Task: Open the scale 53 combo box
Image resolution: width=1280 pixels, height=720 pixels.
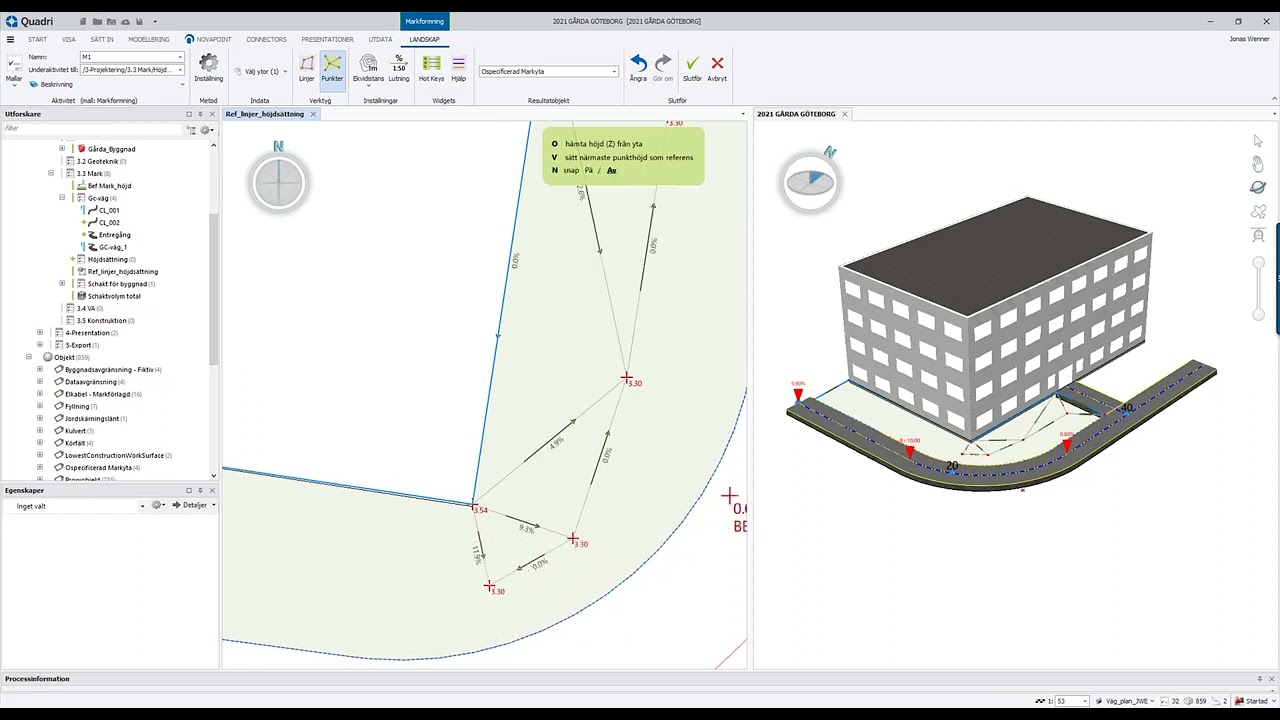Action: tap(1071, 701)
